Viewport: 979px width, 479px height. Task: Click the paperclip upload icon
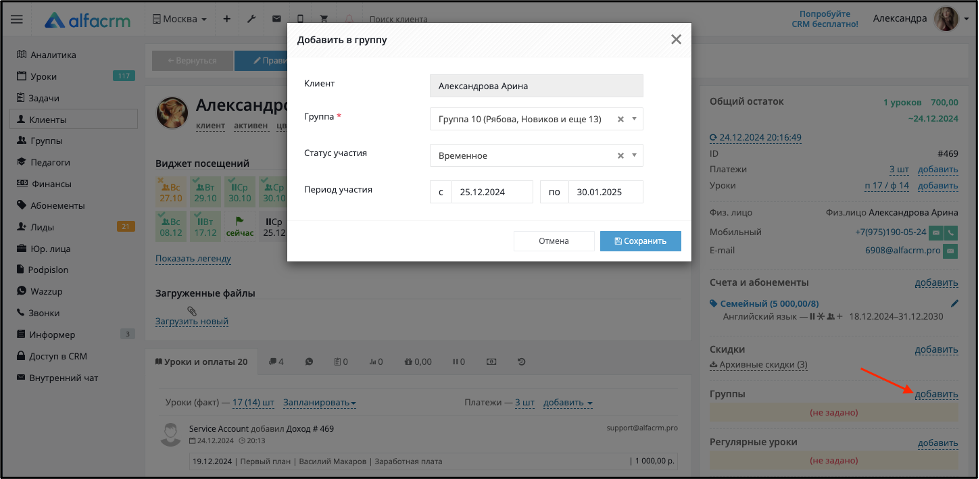pyautogui.click(x=192, y=310)
